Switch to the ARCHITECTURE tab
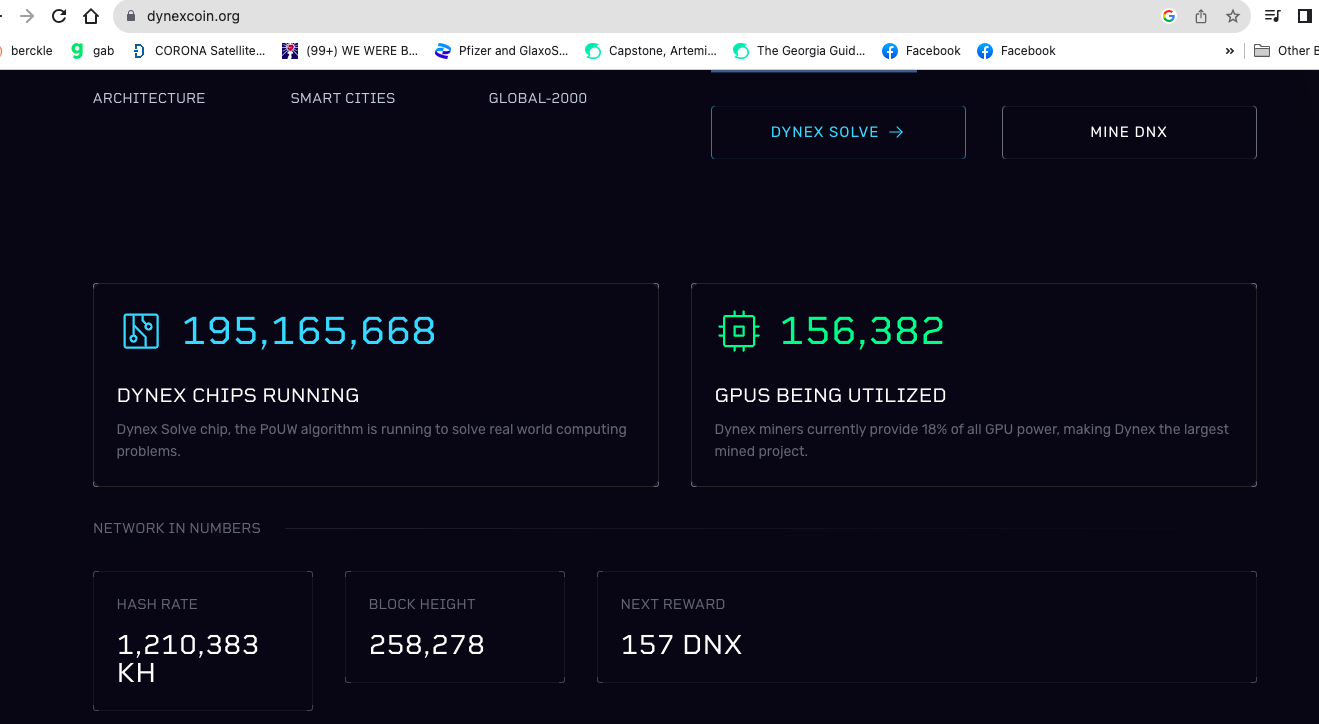1319x724 pixels. (149, 98)
